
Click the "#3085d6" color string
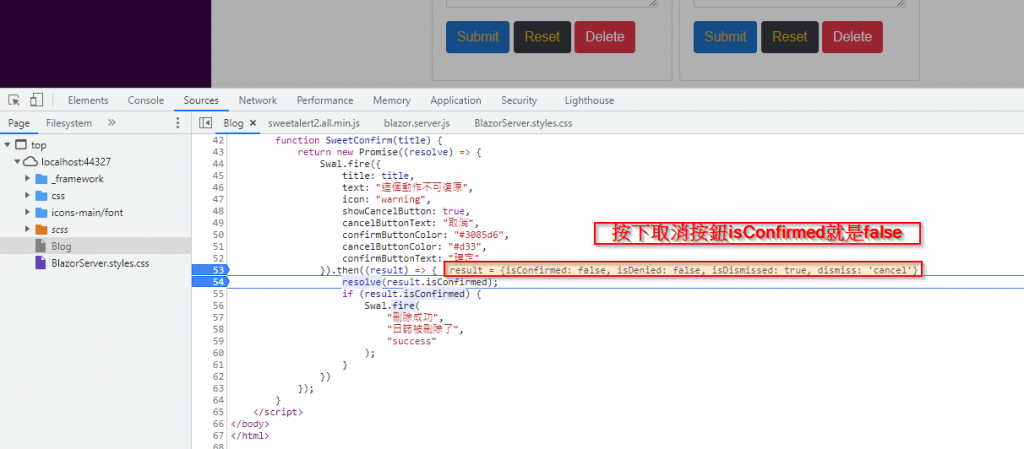click(x=480, y=235)
